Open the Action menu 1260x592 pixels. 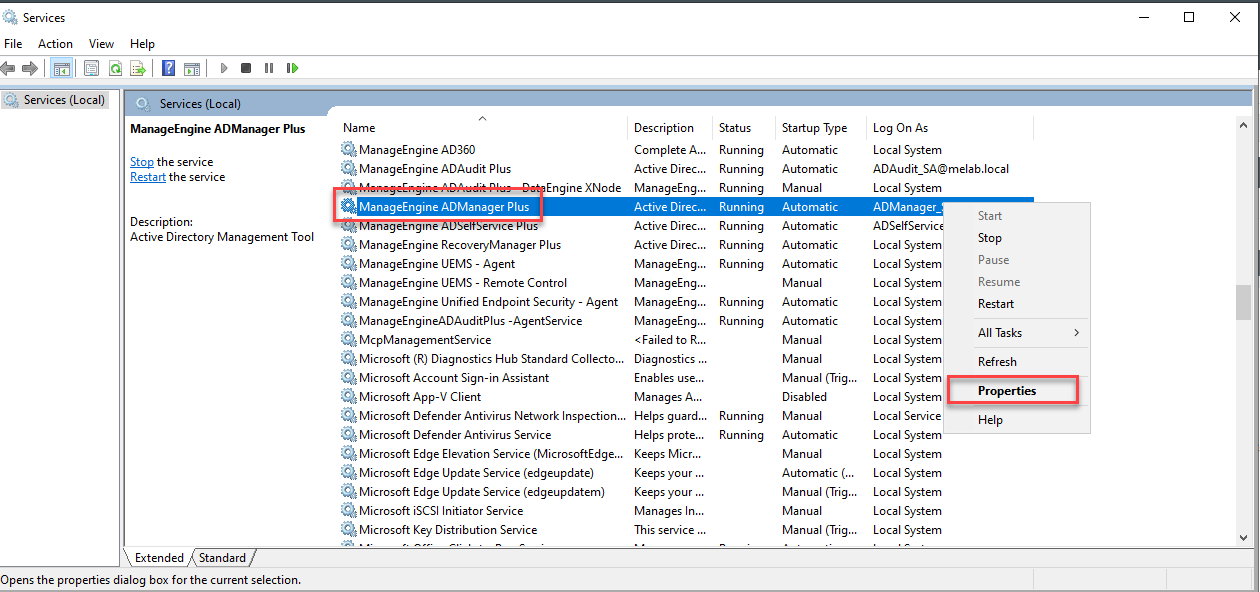(55, 44)
